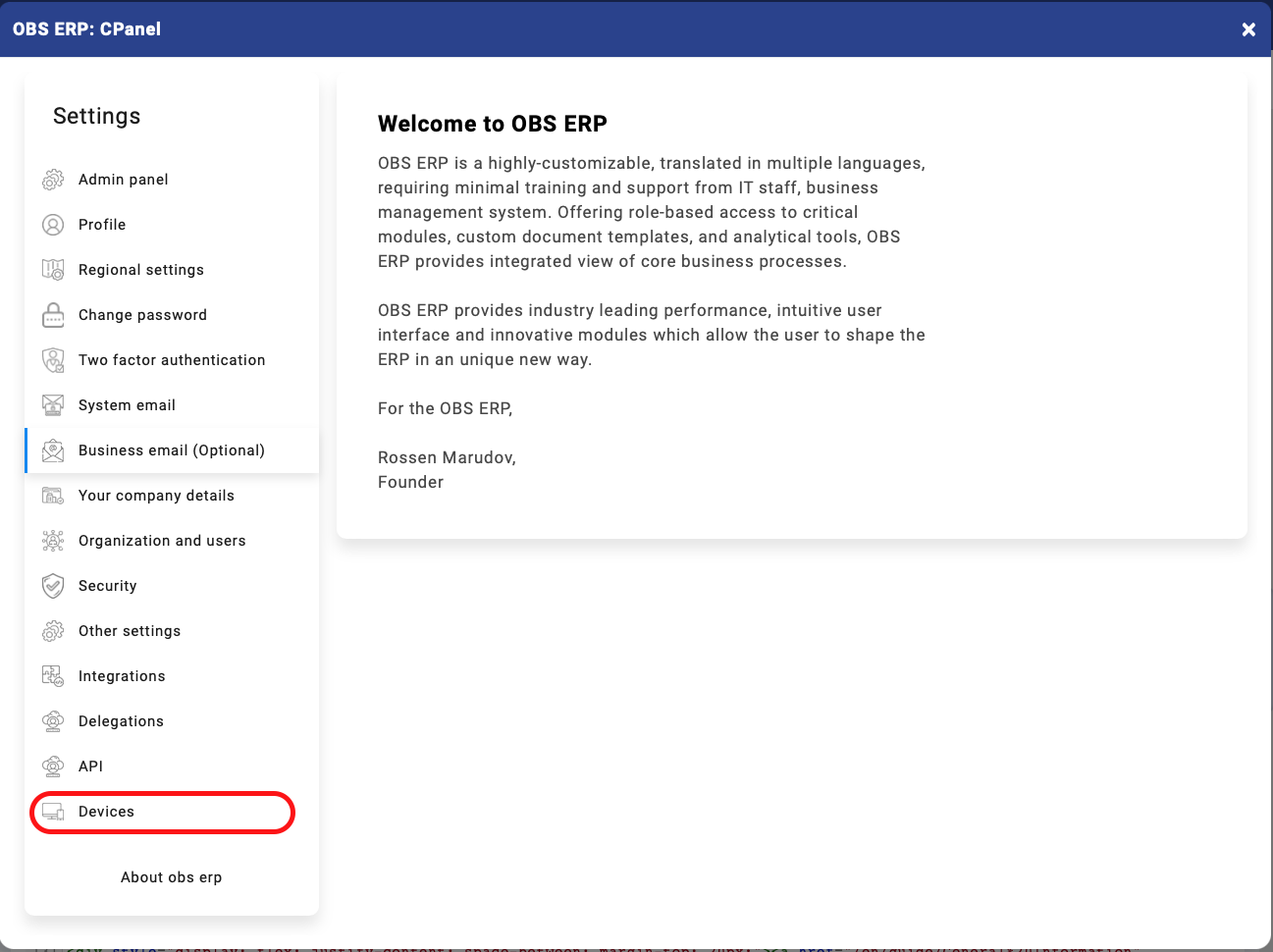Open the Admin panel menu item
1273x952 pixels.
(172, 180)
